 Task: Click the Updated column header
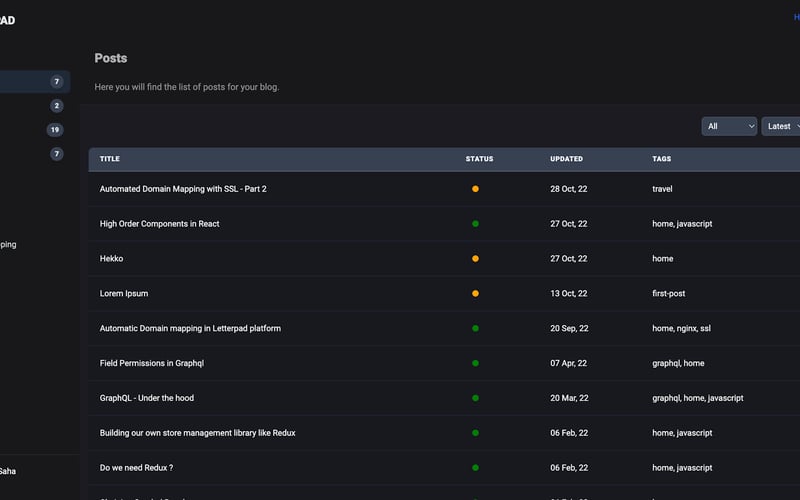pyautogui.click(x=566, y=159)
